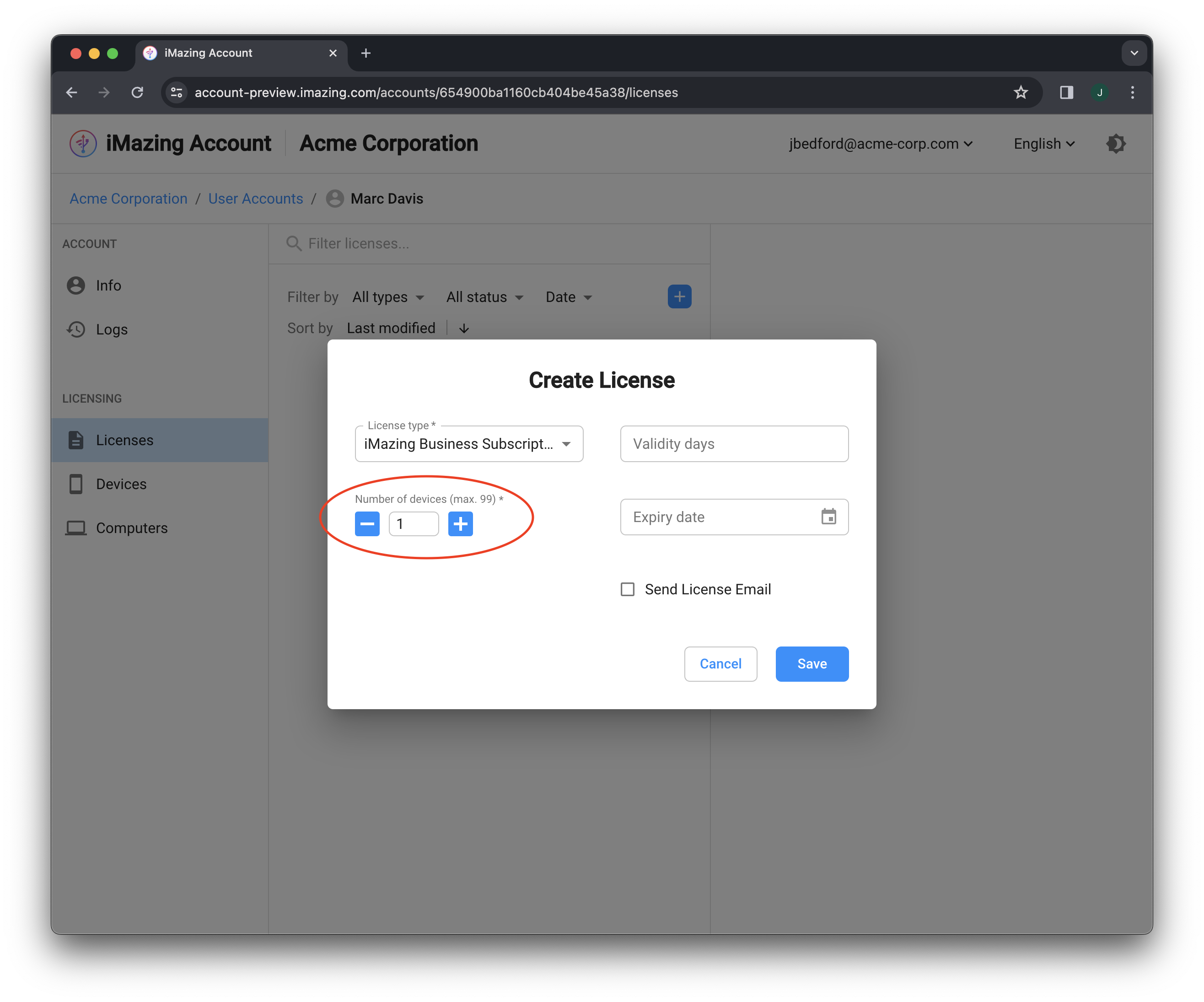Open Chrome profile avatar J
Screen dimensions: 1204x1002
(1099, 92)
